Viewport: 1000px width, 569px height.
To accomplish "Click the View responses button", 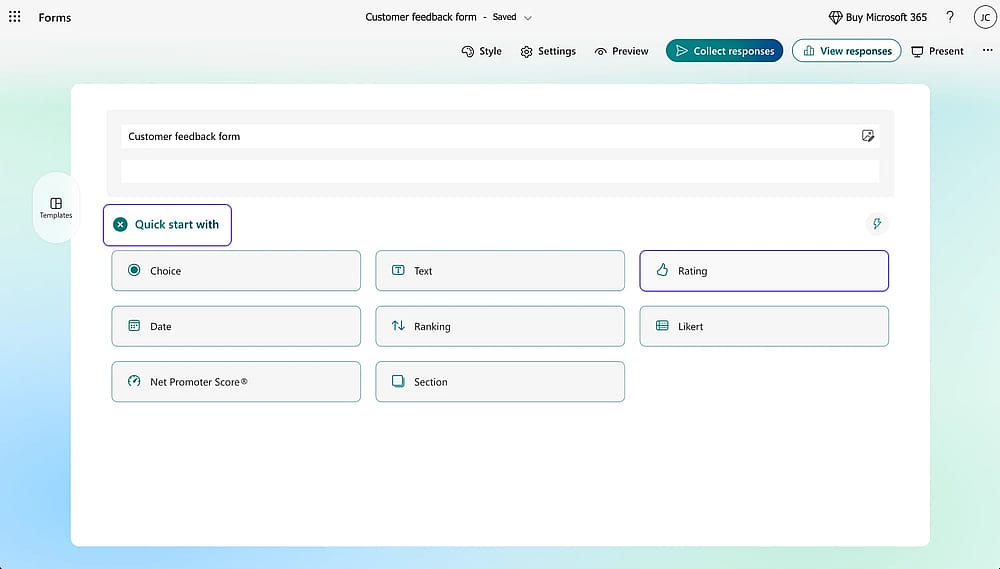I will click(x=846, y=51).
